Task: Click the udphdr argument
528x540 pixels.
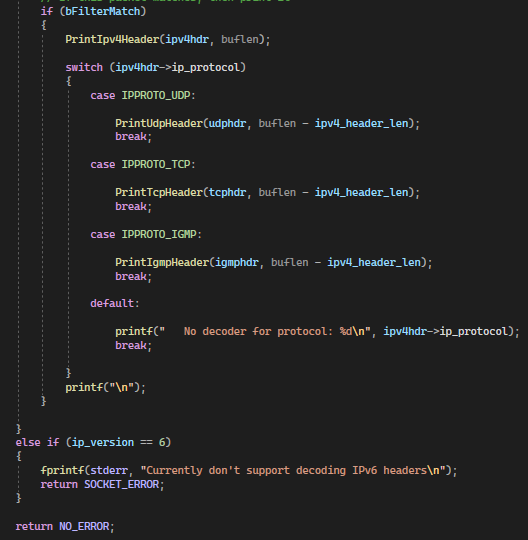Action: coord(227,123)
